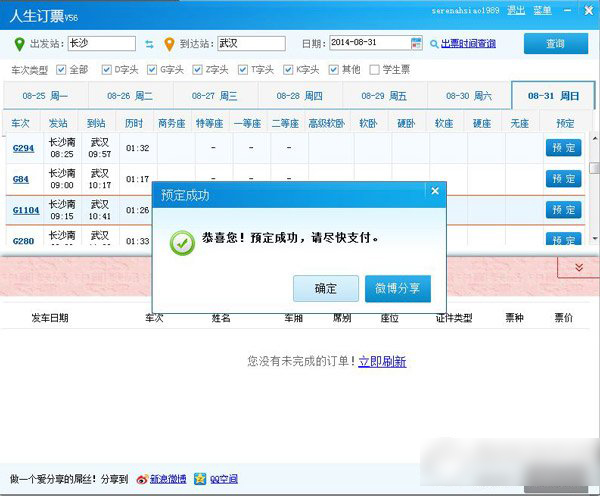Screen dimensions: 600x496
Task: Select the 08-29 周五 date tab
Action: pos(384,96)
